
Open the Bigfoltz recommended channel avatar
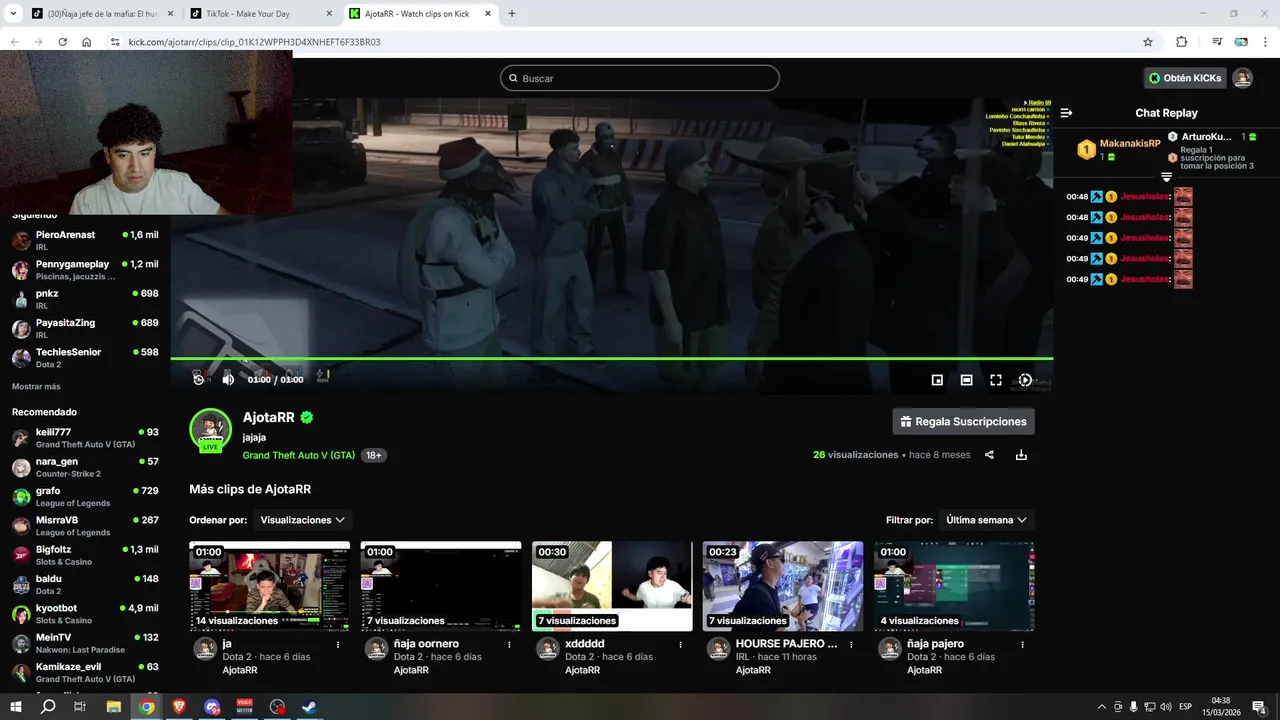(x=20, y=555)
